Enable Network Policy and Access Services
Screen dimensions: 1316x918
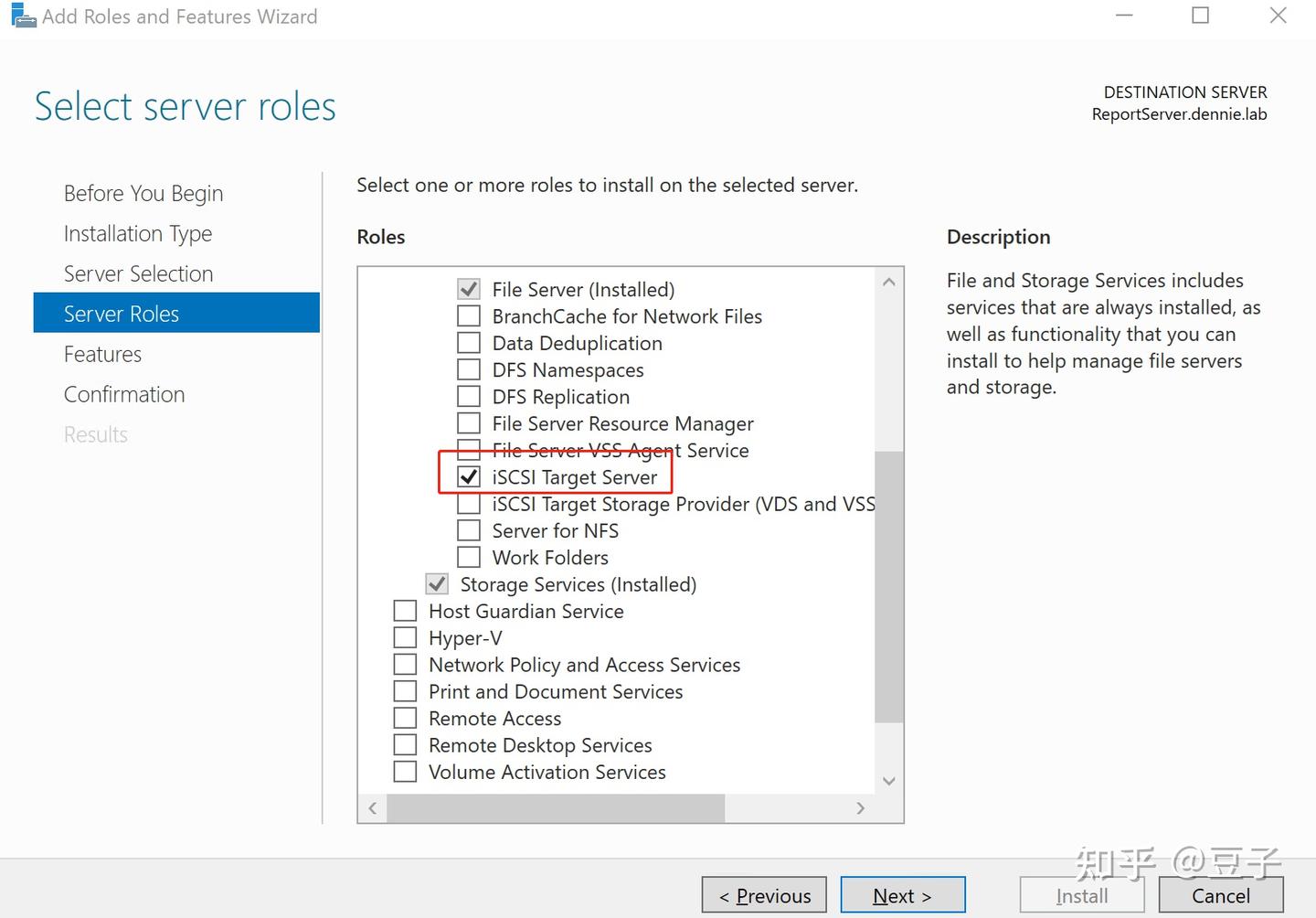point(405,664)
